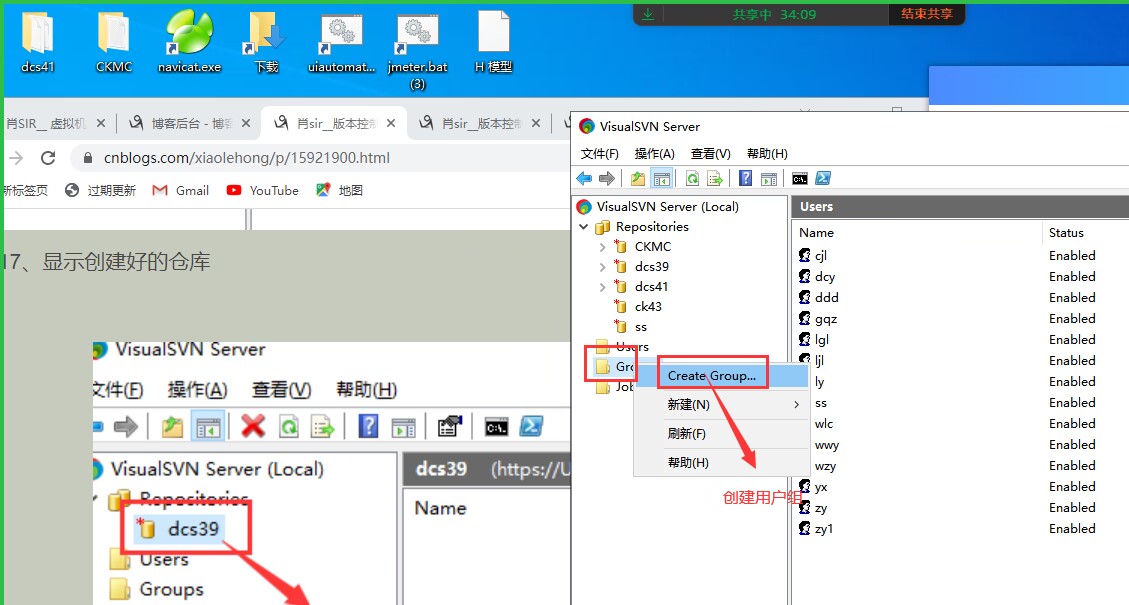Click the Refresh icon in VisualSVN toolbar

click(692, 178)
